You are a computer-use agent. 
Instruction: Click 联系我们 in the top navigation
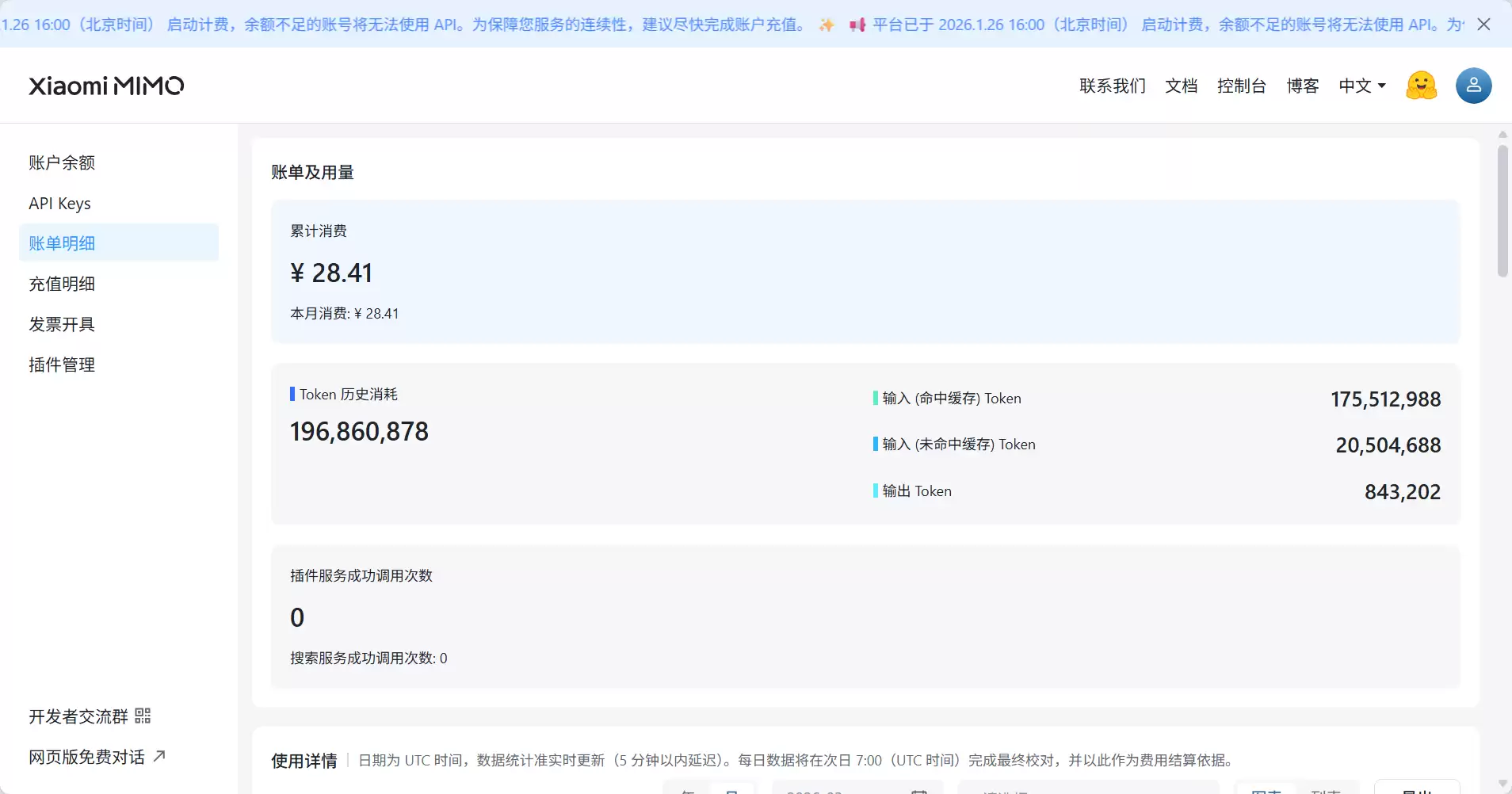coord(1112,86)
